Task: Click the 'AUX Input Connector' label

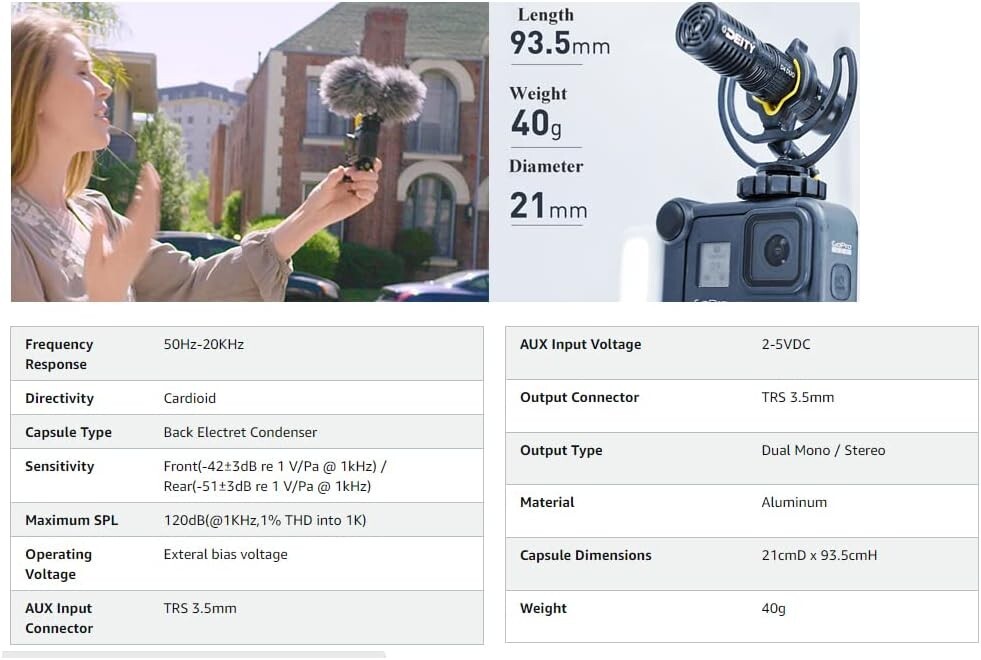Action: [x=59, y=618]
